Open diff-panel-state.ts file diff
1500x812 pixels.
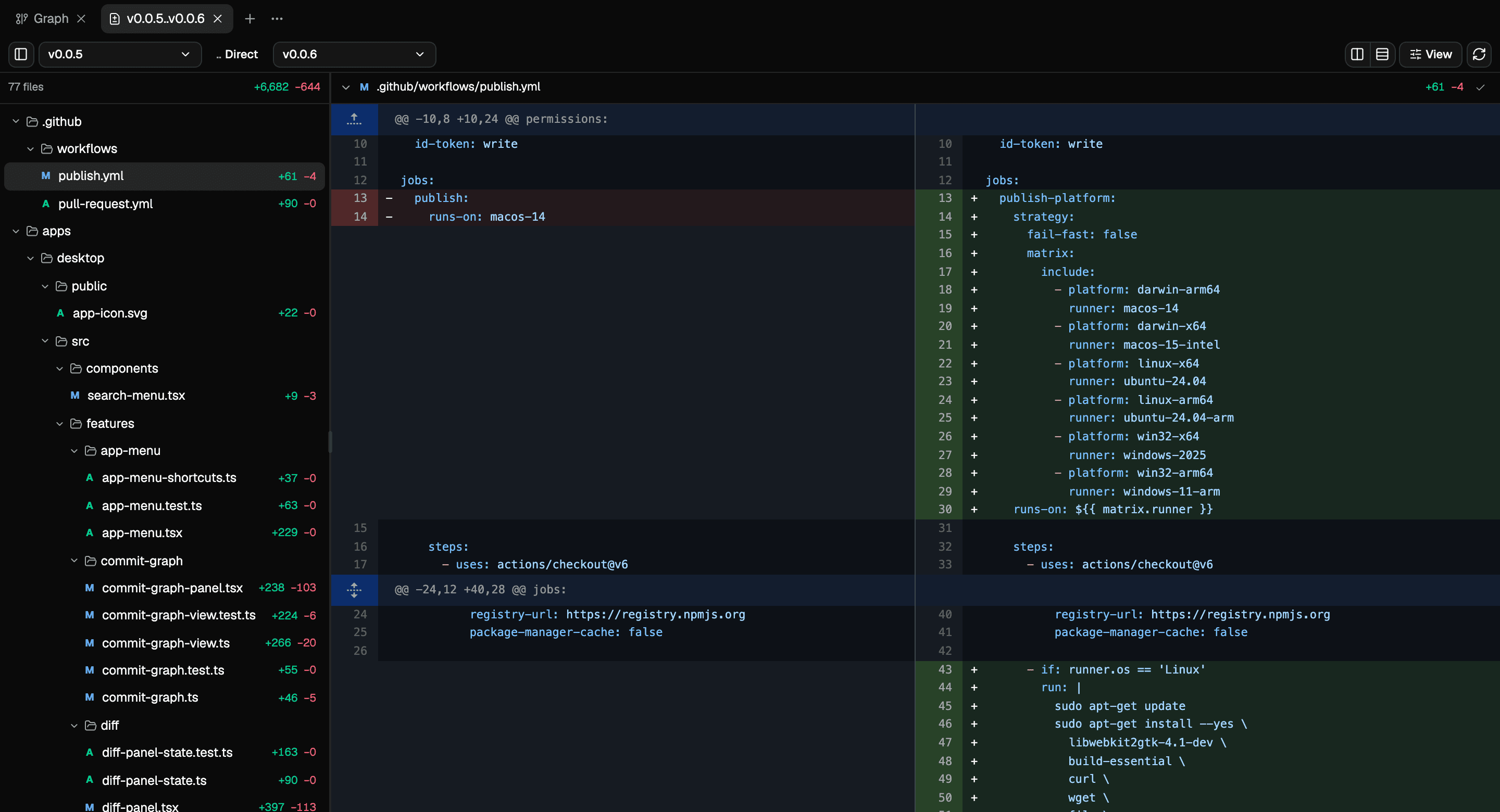(164, 781)
